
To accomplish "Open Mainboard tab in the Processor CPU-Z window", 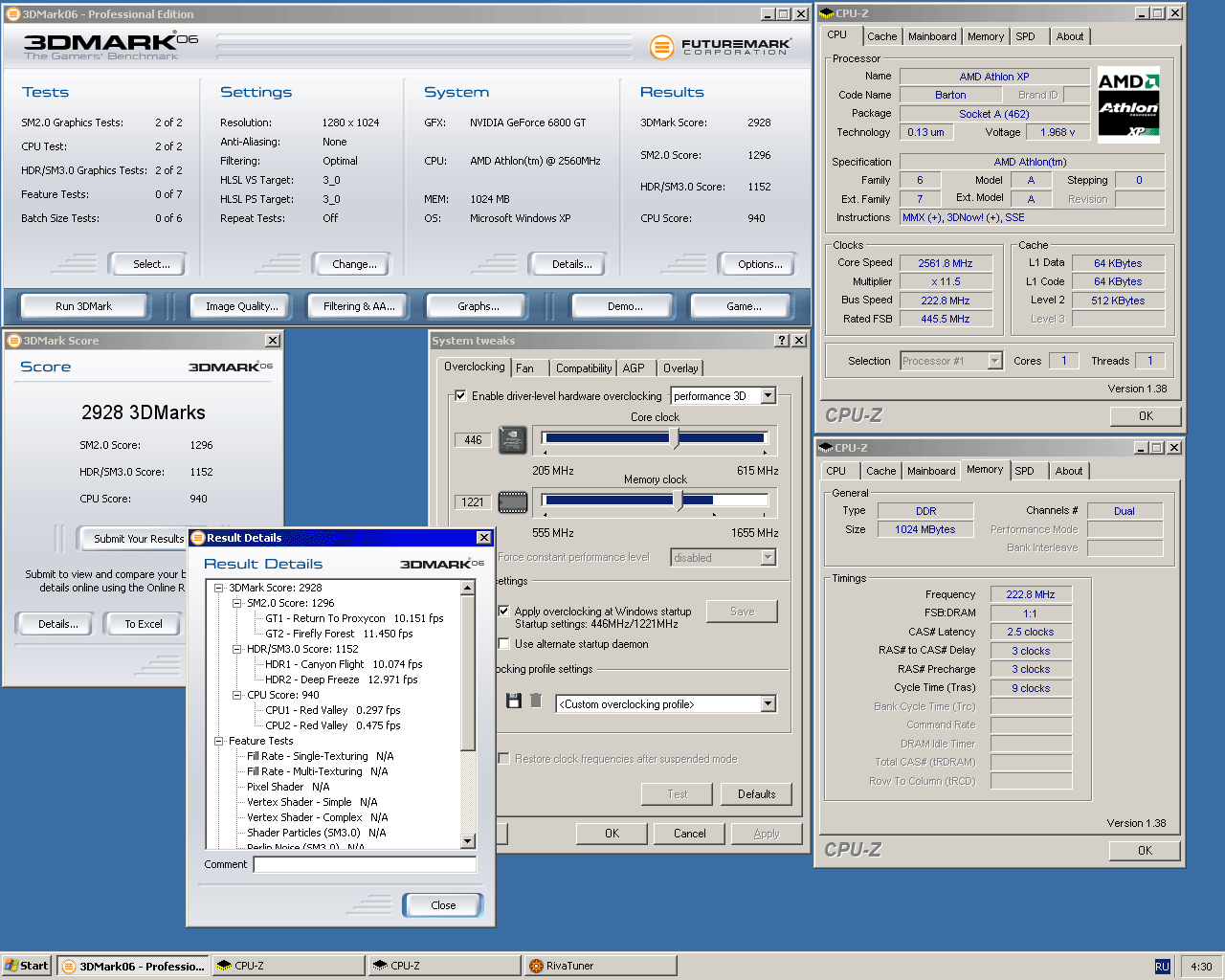I will (x=932, y=36).
